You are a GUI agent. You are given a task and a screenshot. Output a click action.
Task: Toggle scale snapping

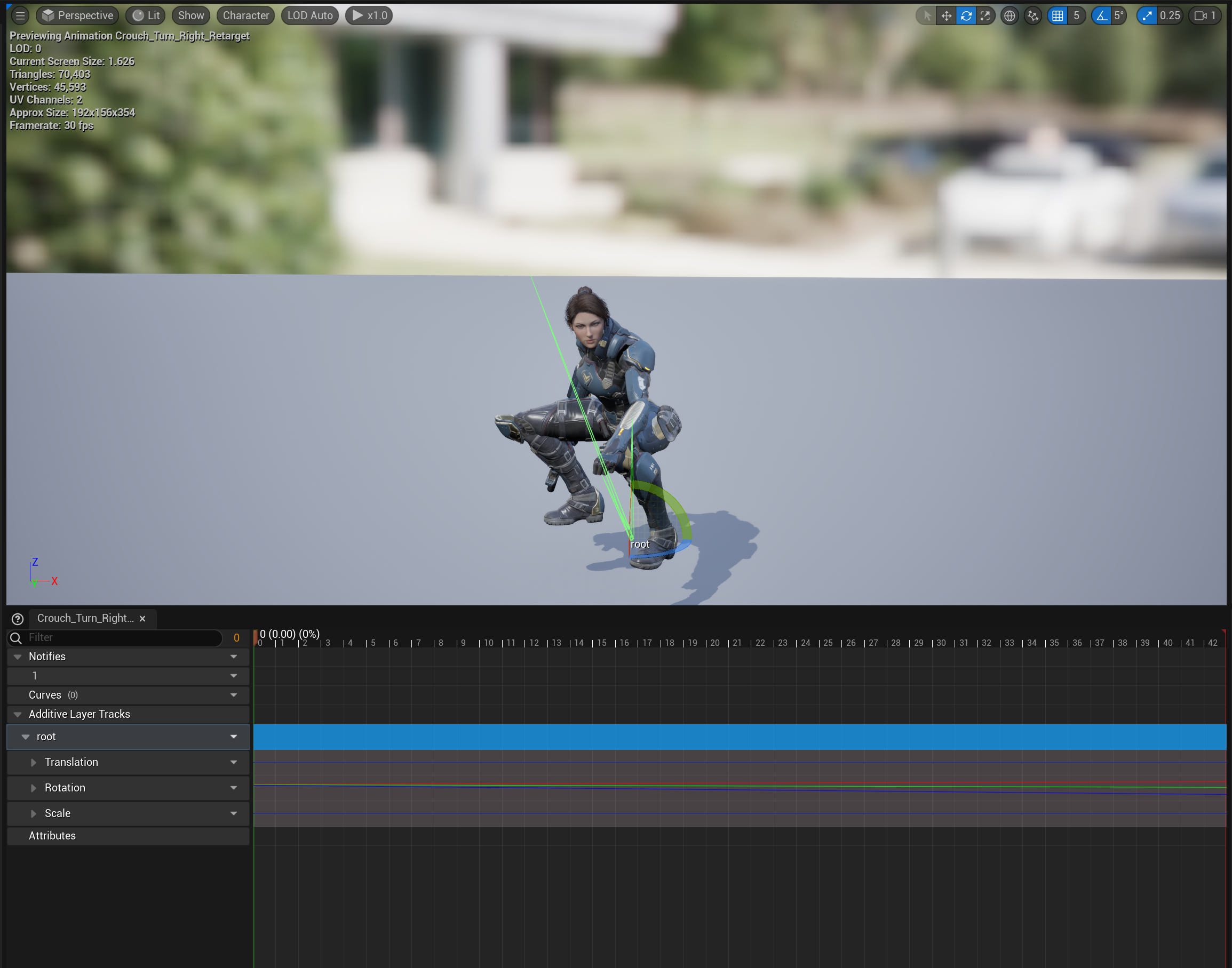(x=1147, y=16)
